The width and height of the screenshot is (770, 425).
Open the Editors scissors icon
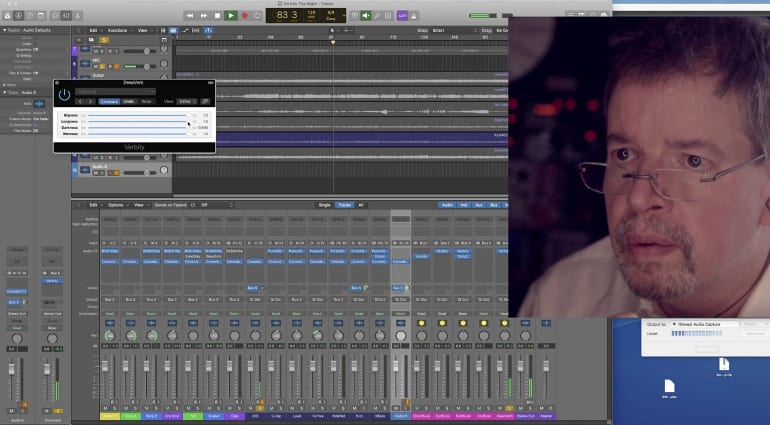click(x=78, y=16)
